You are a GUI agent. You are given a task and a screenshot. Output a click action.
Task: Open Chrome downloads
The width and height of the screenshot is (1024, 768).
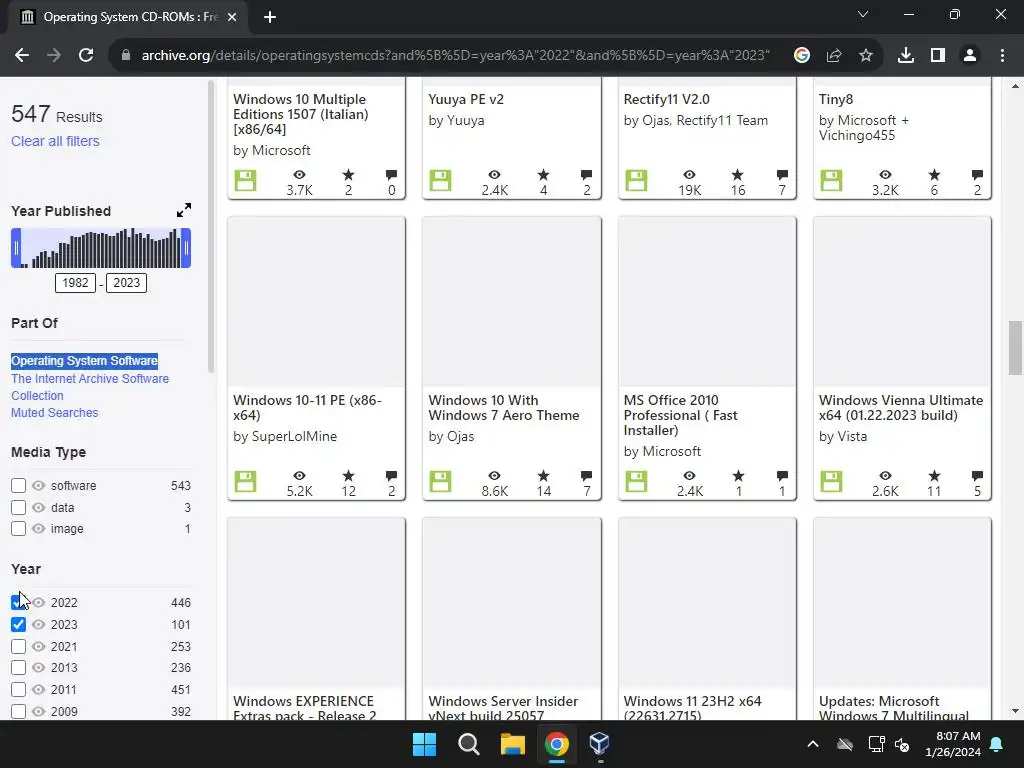pos(906,56)
